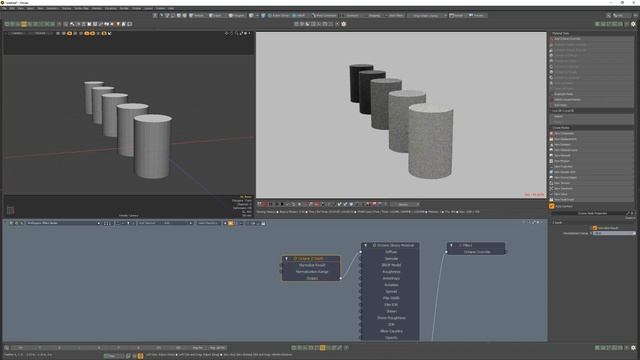
Task: Click the Action Center button
Action: tap(278, 16)
